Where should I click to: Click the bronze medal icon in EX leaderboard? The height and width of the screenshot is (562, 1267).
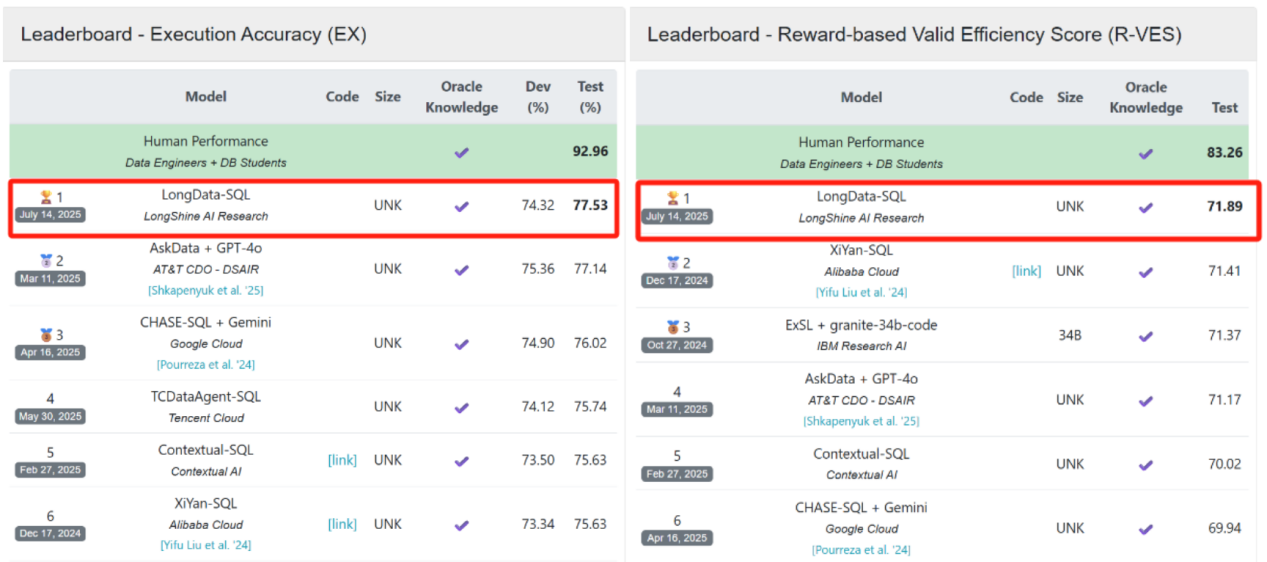[x=44, y=335]
